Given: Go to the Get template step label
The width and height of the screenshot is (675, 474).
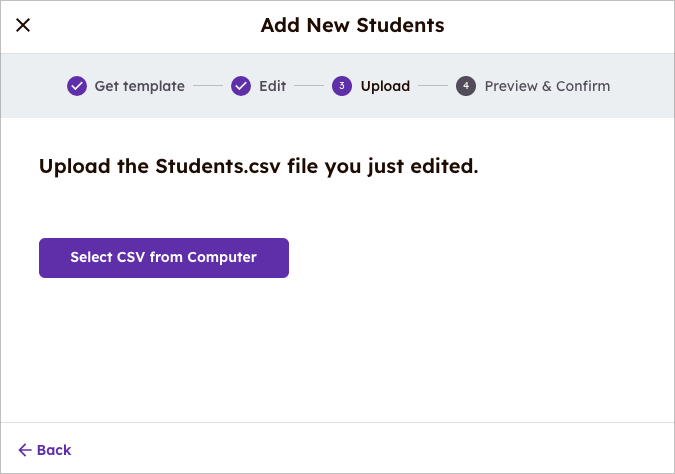Looking at the screenshot, I should coord(139,86).
